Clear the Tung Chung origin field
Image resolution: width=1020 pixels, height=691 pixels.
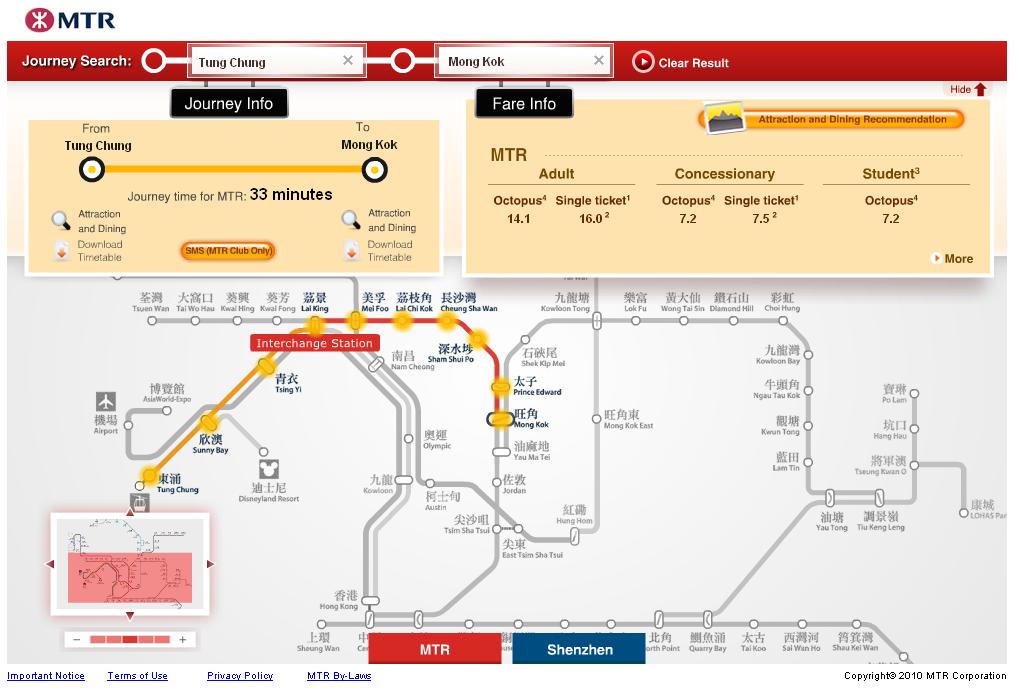tap(348, 61)
